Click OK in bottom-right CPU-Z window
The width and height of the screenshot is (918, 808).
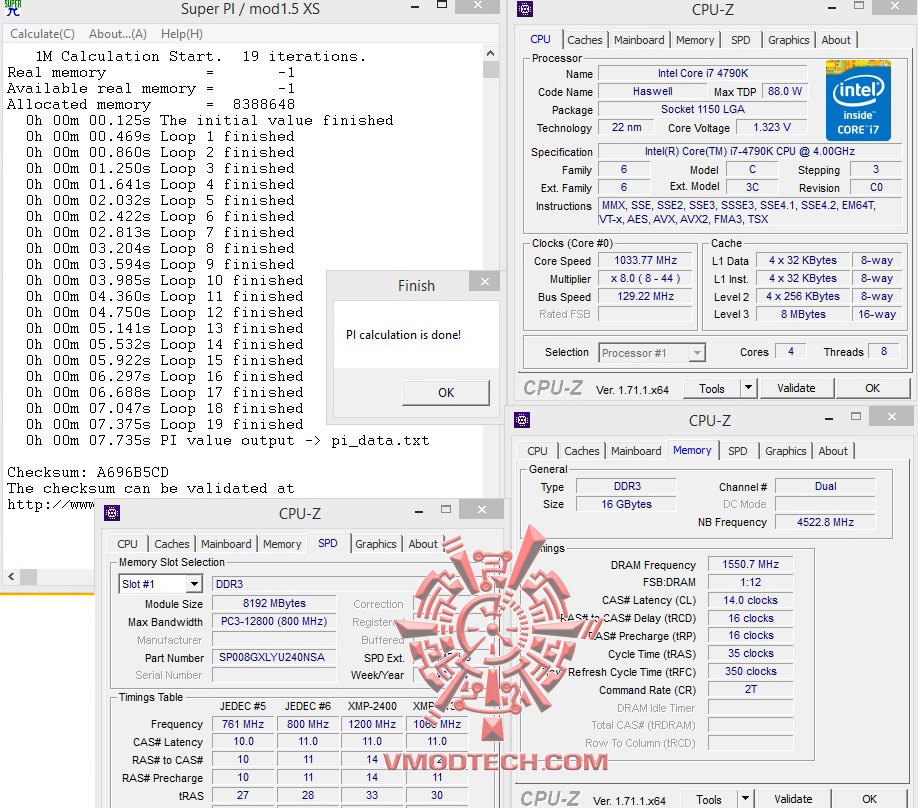[869, 799]
